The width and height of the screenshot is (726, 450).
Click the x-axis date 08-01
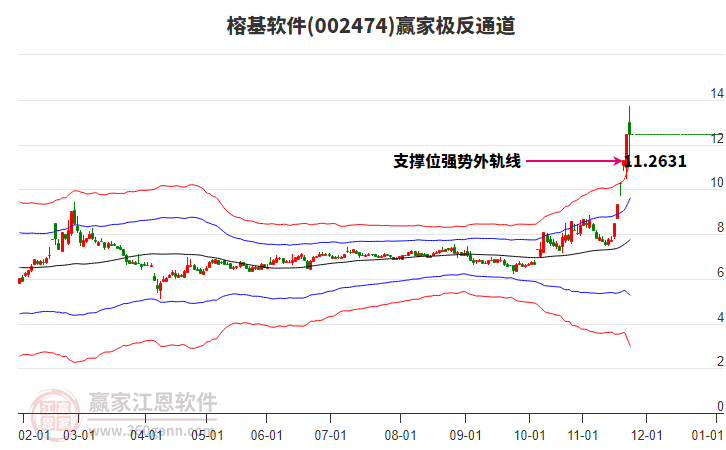pyautogui.click(x=401, y=436)
